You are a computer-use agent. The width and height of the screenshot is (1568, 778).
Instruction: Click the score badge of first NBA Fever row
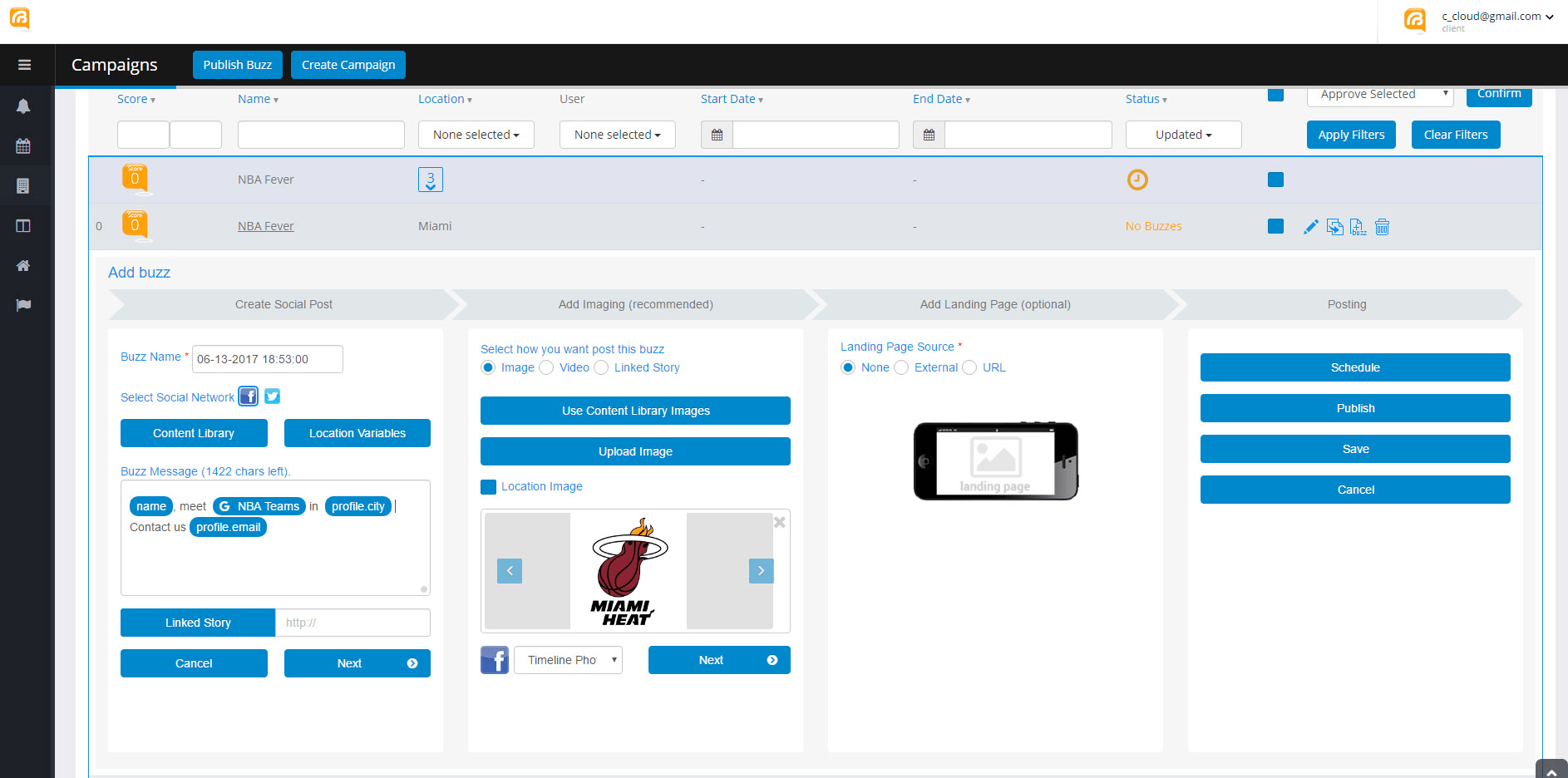(135, 179)
